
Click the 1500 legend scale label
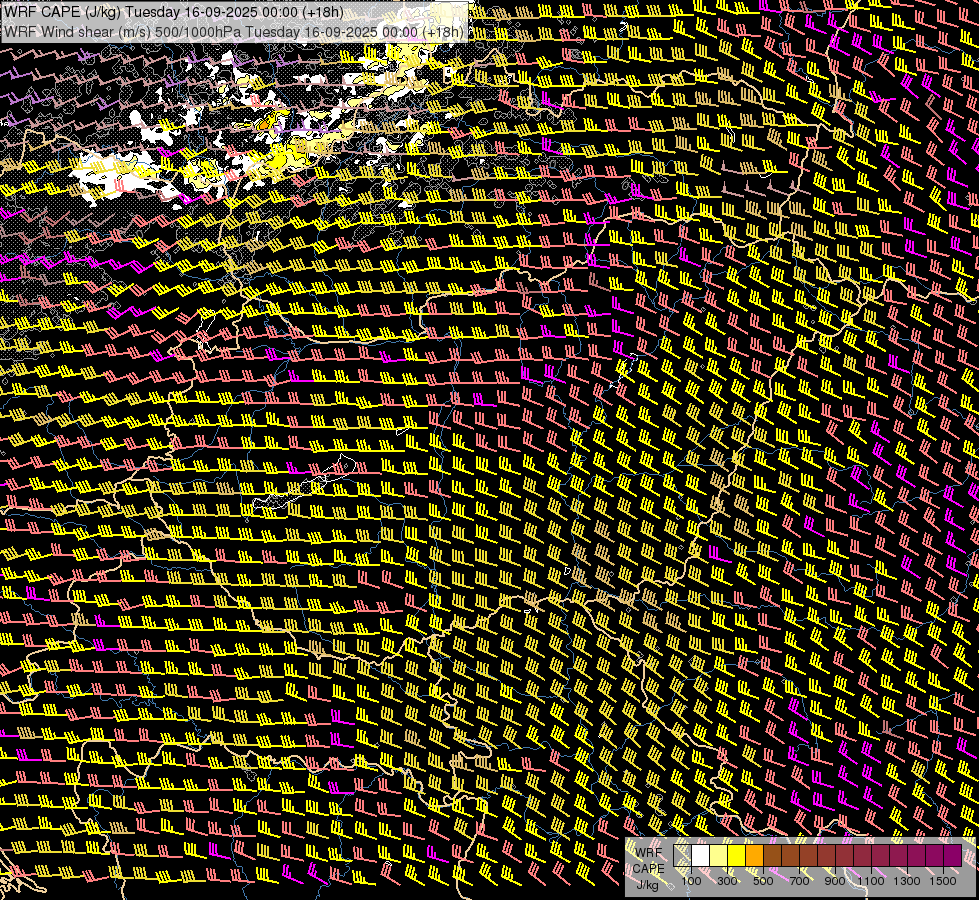[943, 881]
